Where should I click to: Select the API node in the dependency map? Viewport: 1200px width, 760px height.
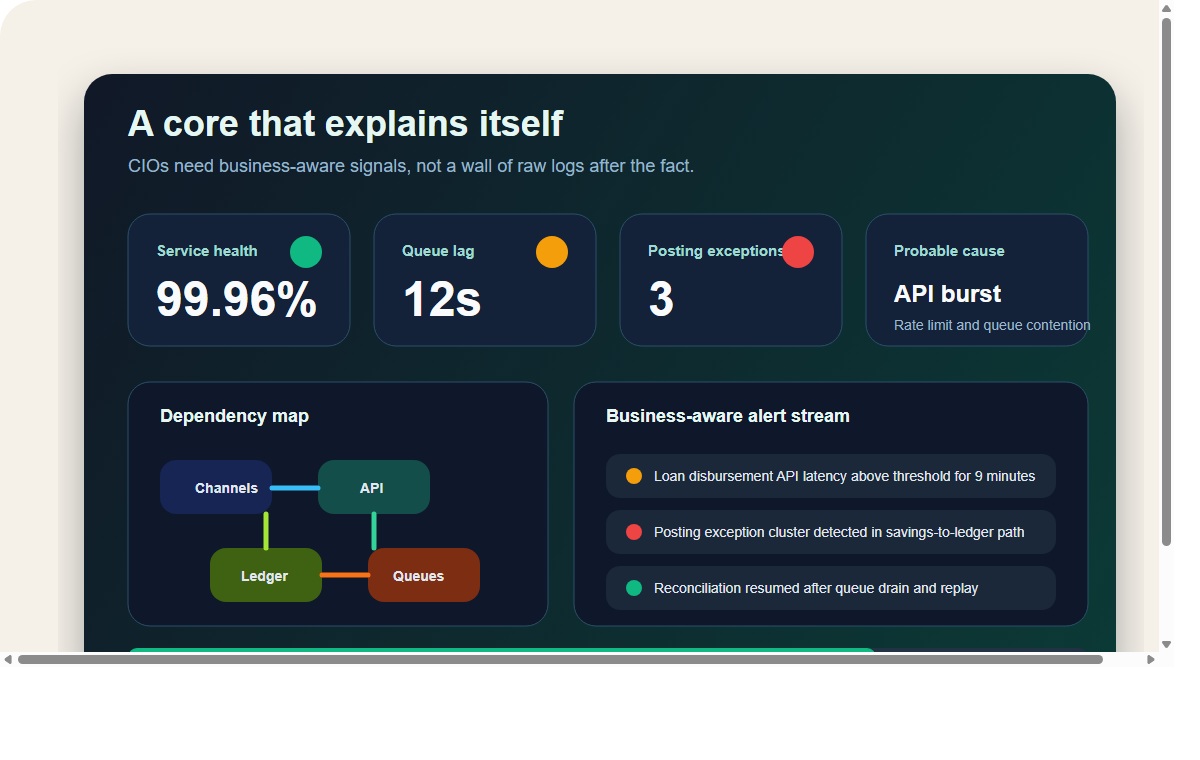click(x=373, y=487)
